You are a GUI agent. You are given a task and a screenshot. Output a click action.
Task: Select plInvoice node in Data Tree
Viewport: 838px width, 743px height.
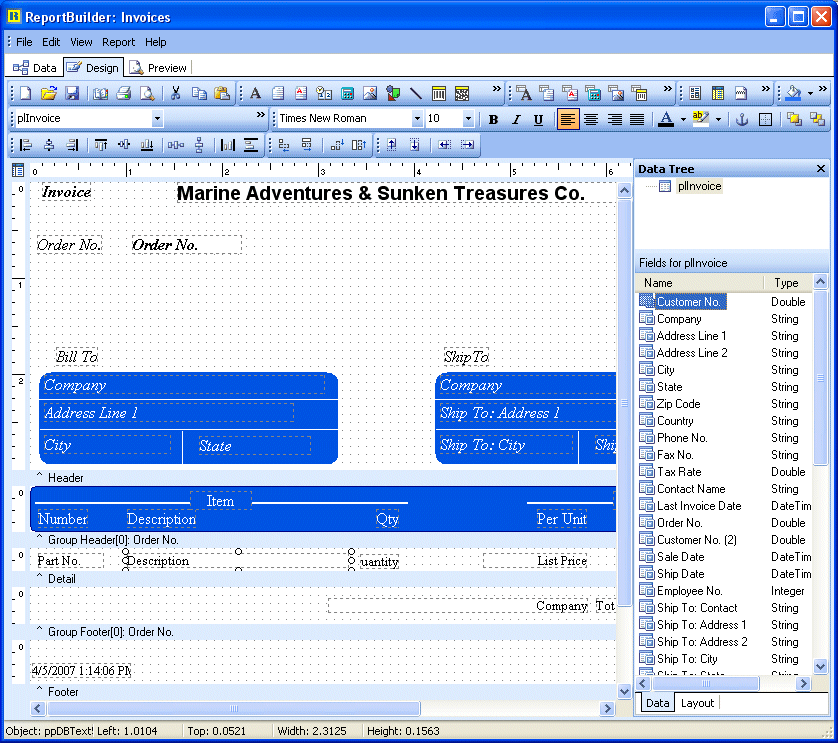[x=699, y=186]
